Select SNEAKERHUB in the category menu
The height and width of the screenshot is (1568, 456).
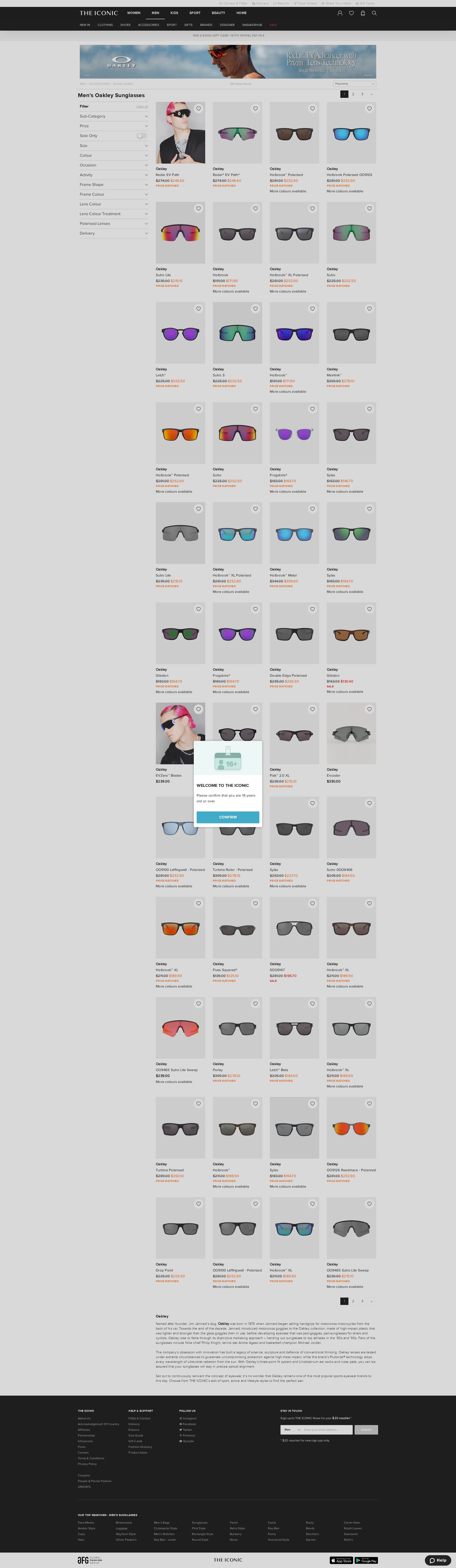pyautogui.click(x=252, y=25)
